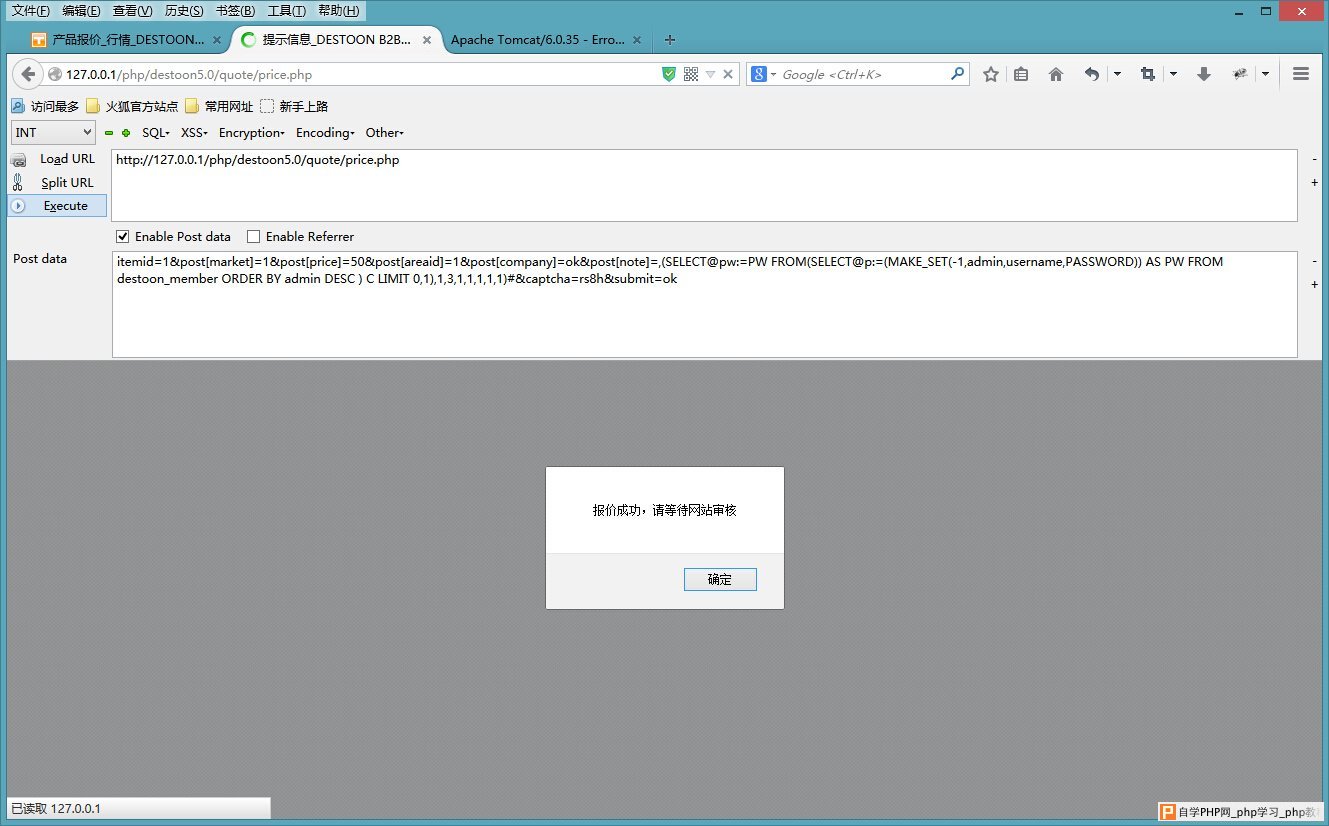1329x826 pixels.
Task: Click the crop screenshot toolbar icon
Action: tap(1148, 74)
